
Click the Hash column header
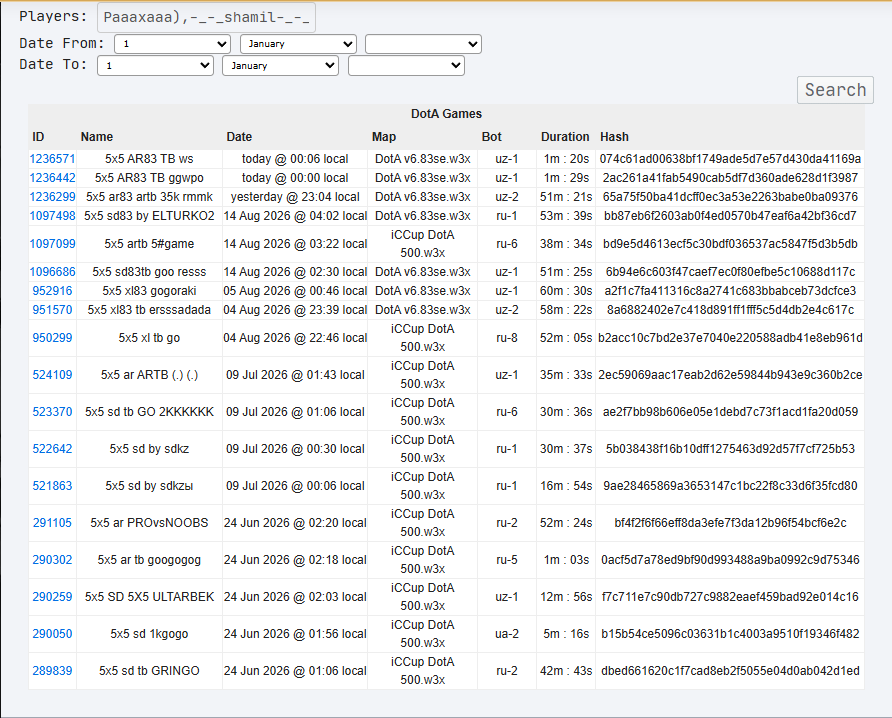click(614, 137)
